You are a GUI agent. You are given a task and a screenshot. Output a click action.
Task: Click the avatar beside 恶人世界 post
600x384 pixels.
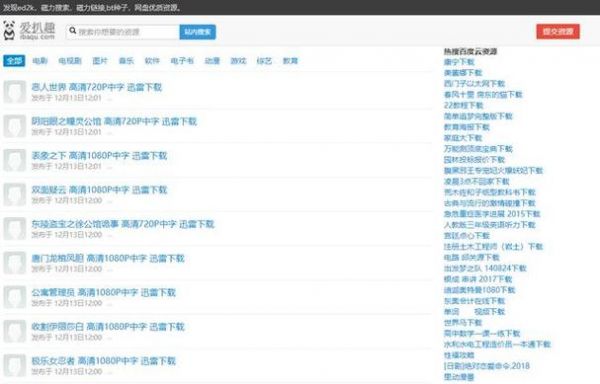[x=15, y=91]
